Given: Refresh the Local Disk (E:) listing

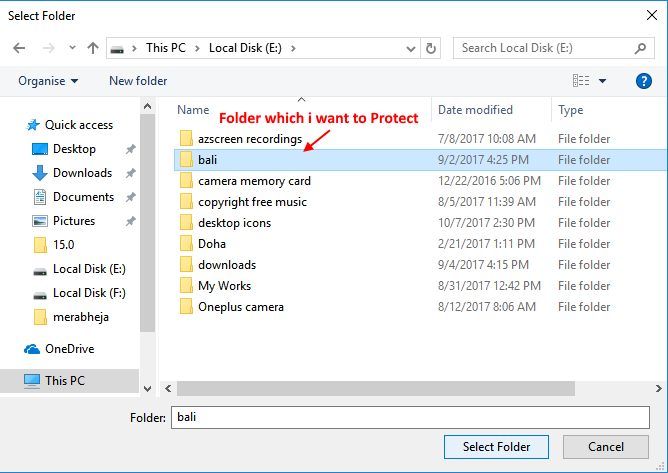Looking at the screenshot, I should [431, 48].
